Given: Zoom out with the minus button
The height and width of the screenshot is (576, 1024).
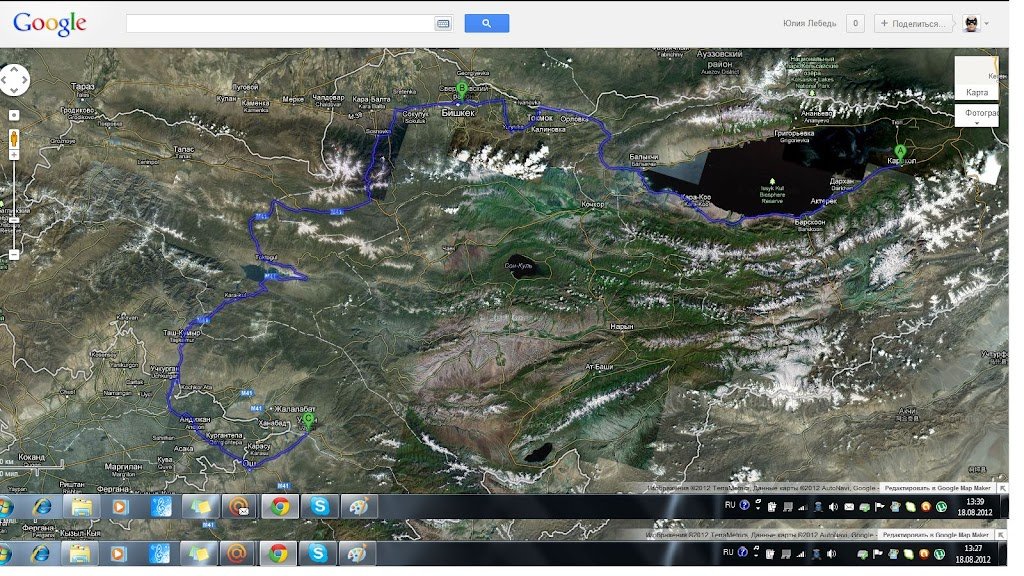Looking at the screenshot, I should point(14,255).
